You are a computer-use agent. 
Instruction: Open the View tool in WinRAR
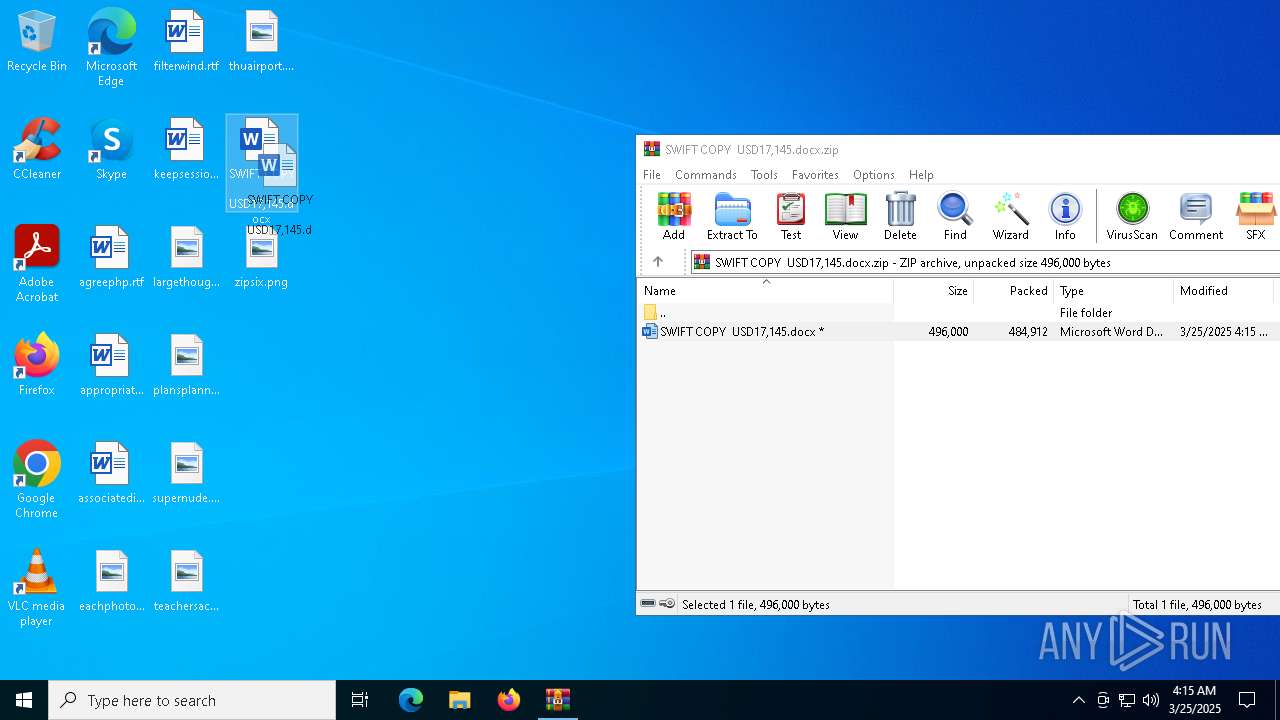click(845, 217)
